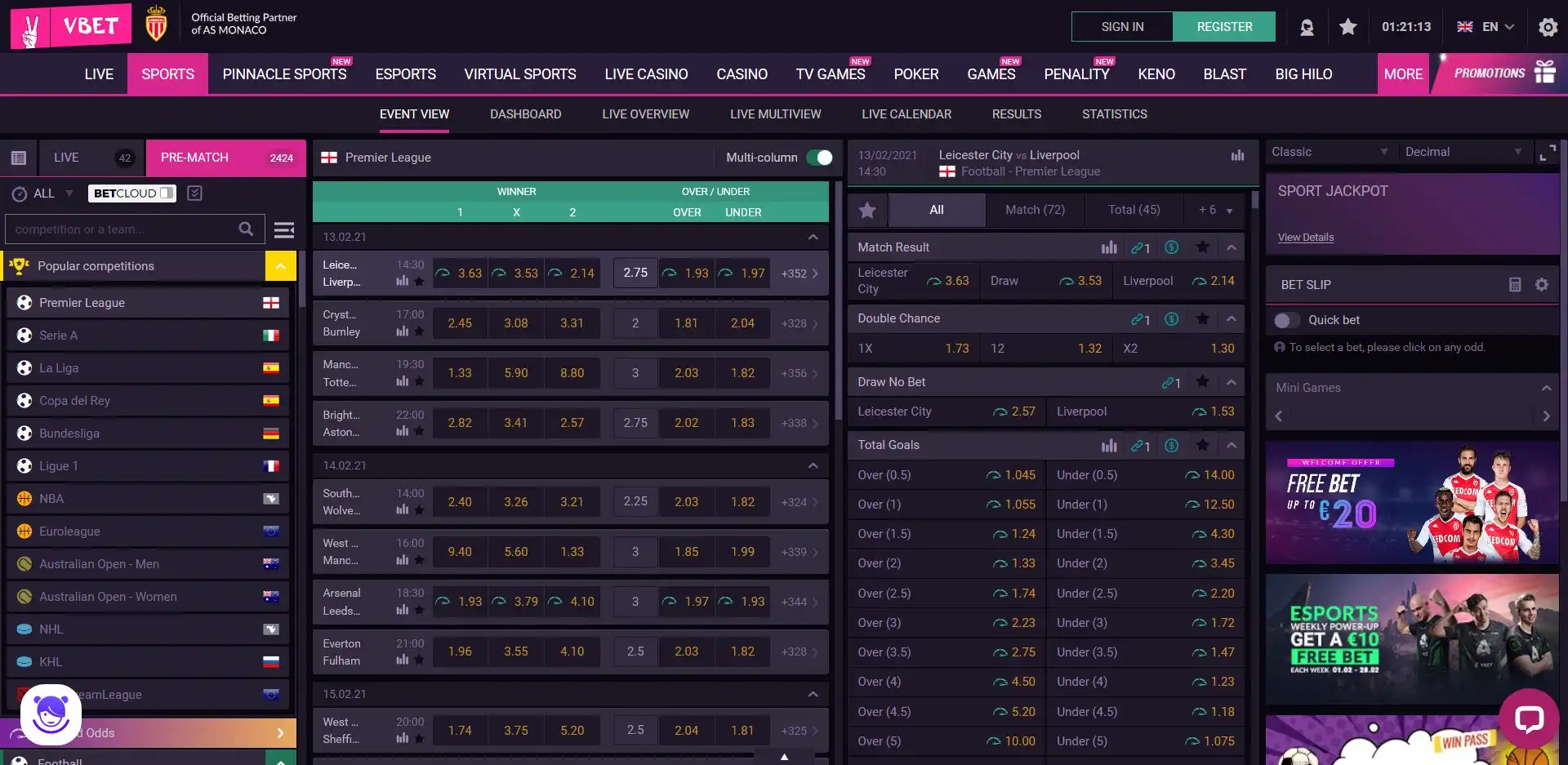The width and height of the screenshot is (1568, 765).
Task: Click the statistics chart icon beside Leicester vs Liverpool header
Action: tap(1237, 155)
